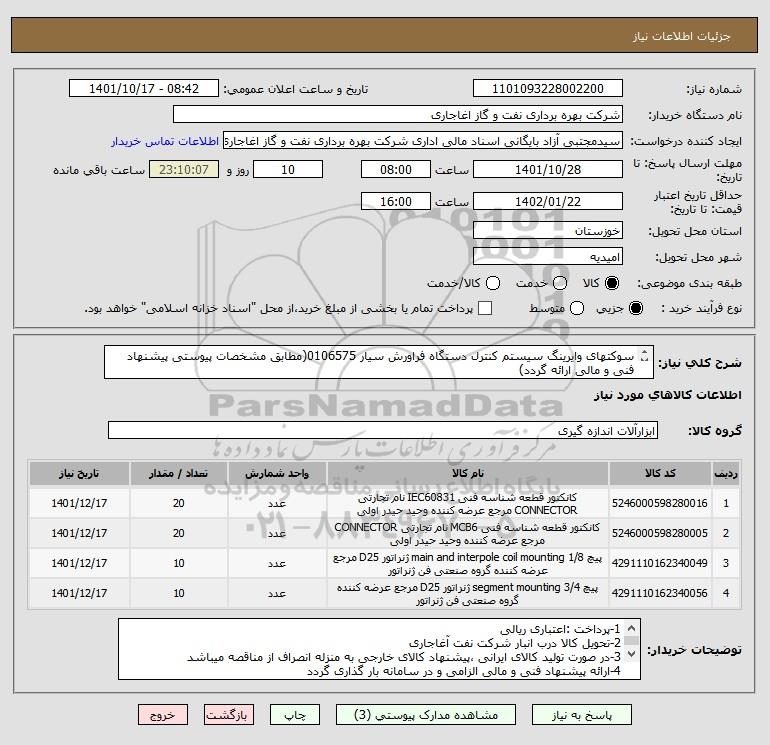Viewport: 770px width, 745px height.
Task: Click the remaining time field 23:10:07
Action: pyautogui.click(x=184, y=169)
